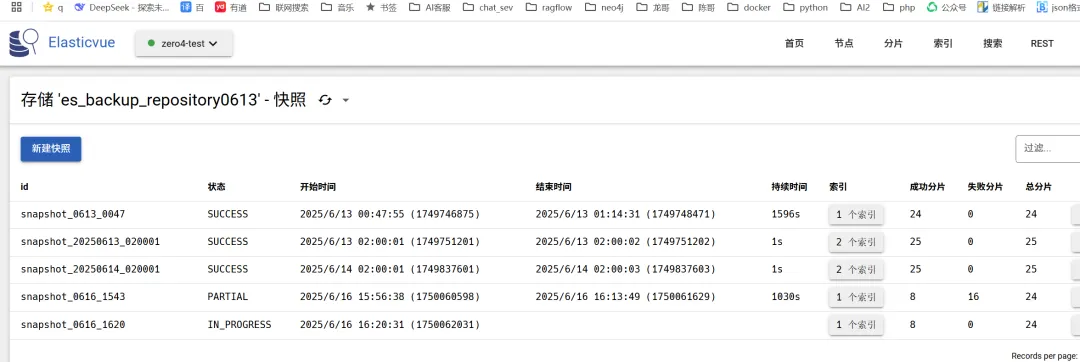1080x362 pixels.
Task: Sort by the 开始时间 column header
Action: coord(318,187)
